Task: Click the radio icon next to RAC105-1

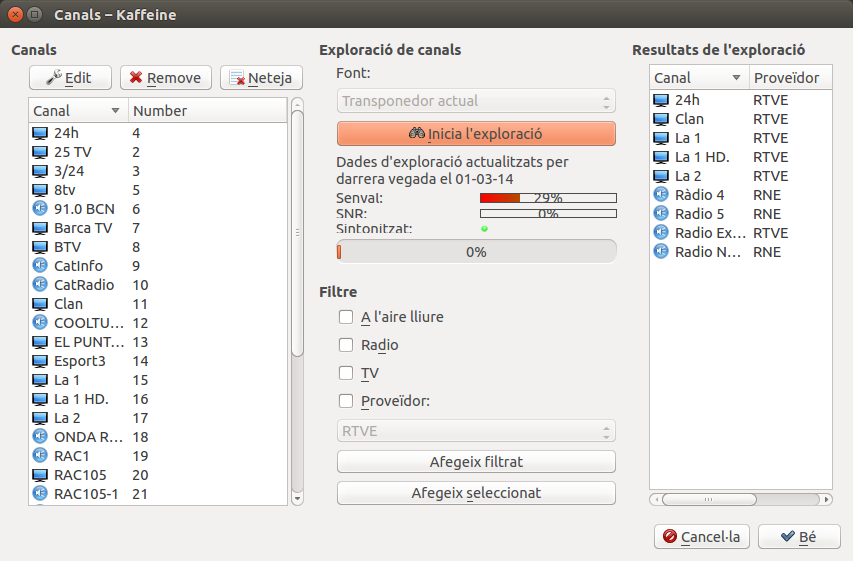Action: 40,493
